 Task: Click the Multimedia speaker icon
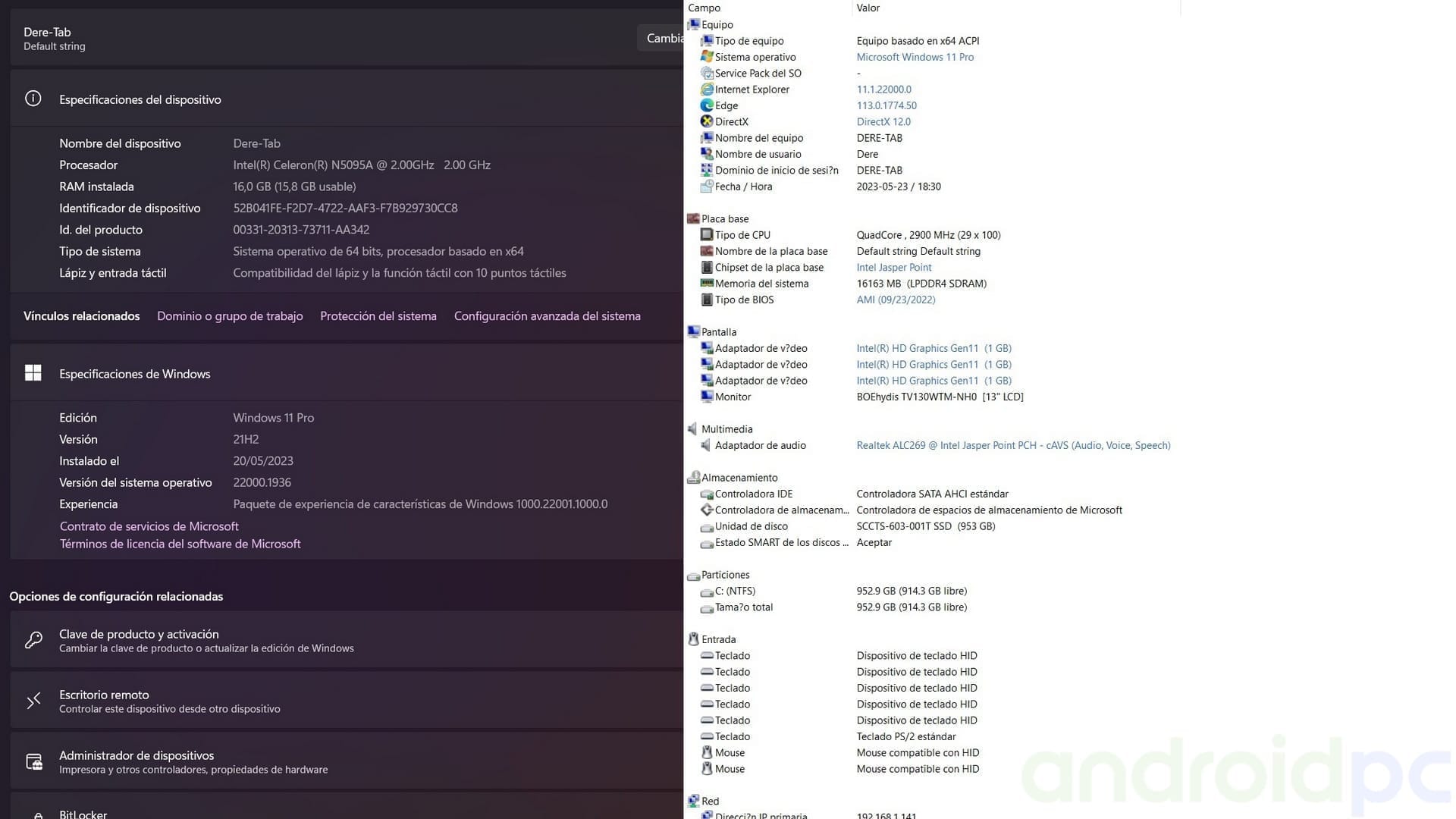pos(693,429)
